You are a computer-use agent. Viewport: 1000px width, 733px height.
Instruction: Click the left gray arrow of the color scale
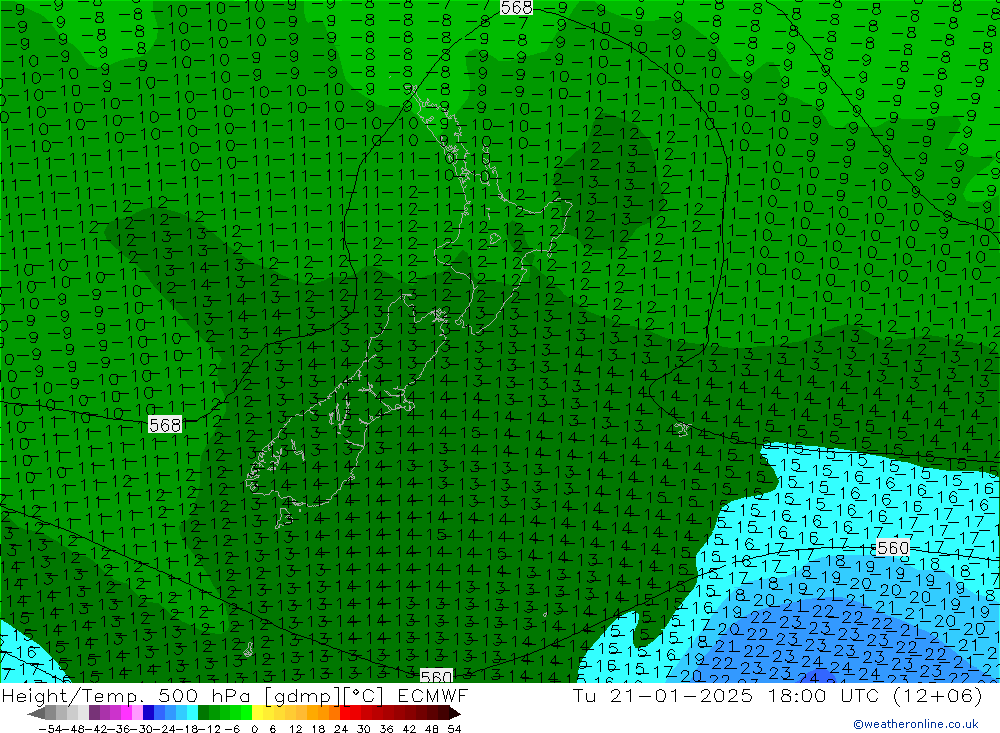[x=36, y=713]
